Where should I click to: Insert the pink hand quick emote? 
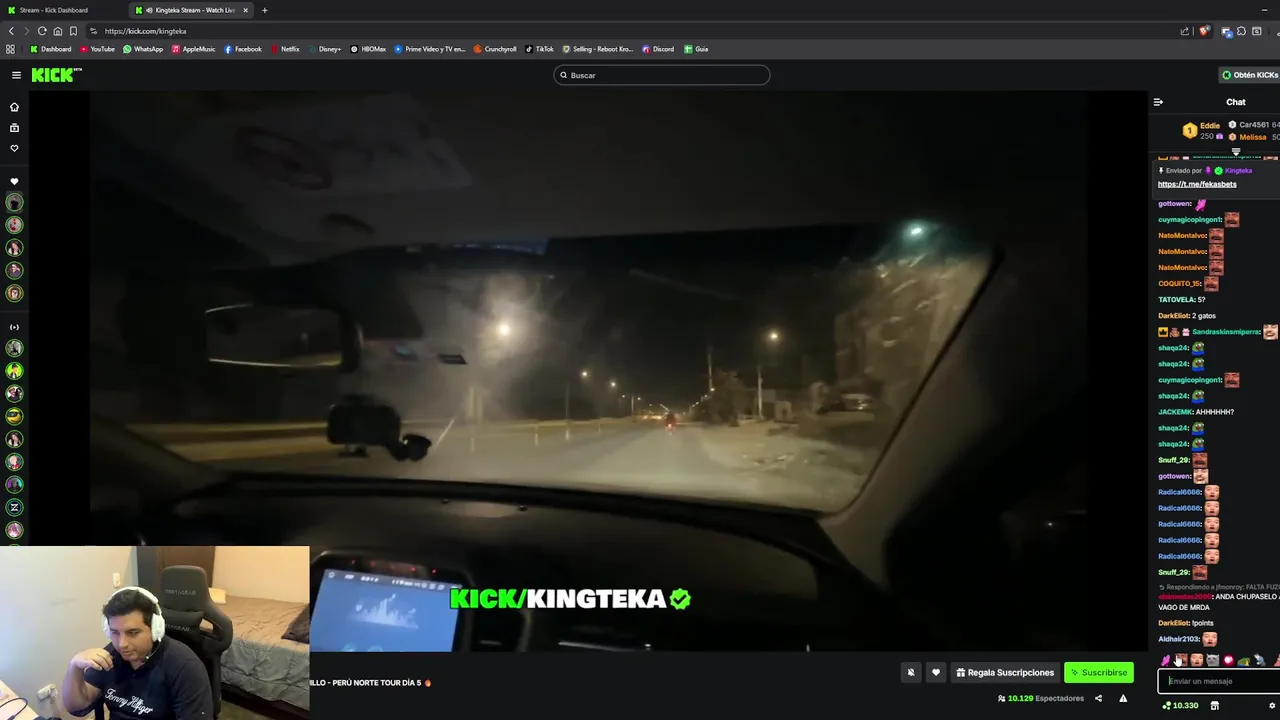coord(1165,660)
